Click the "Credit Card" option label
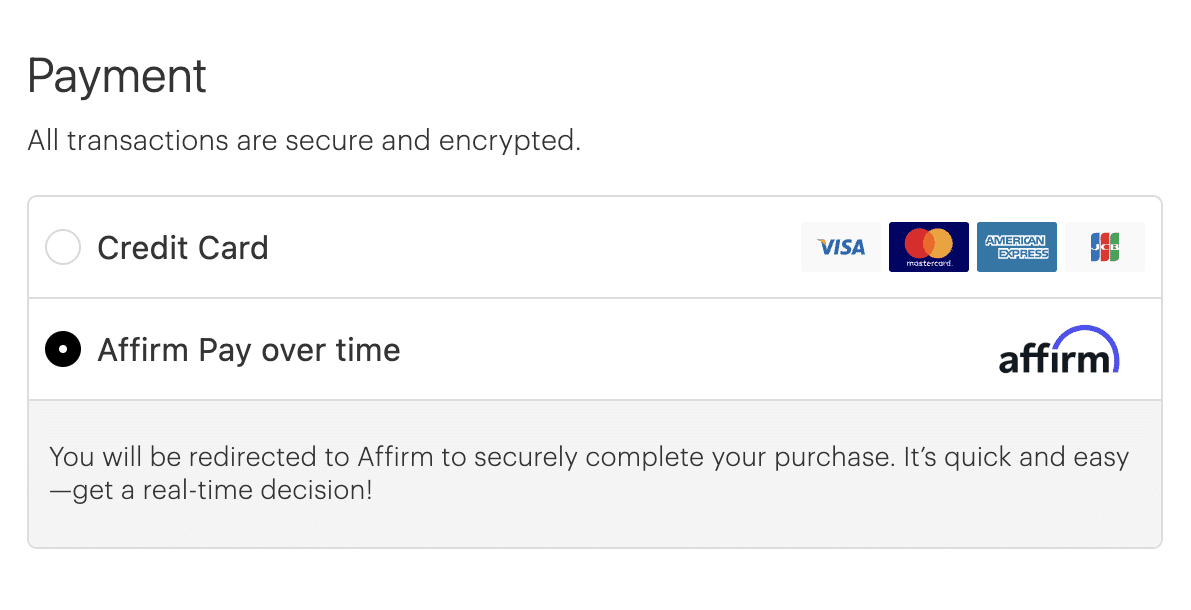Viewport: 1191px width, 610px height. click(183, 248)
